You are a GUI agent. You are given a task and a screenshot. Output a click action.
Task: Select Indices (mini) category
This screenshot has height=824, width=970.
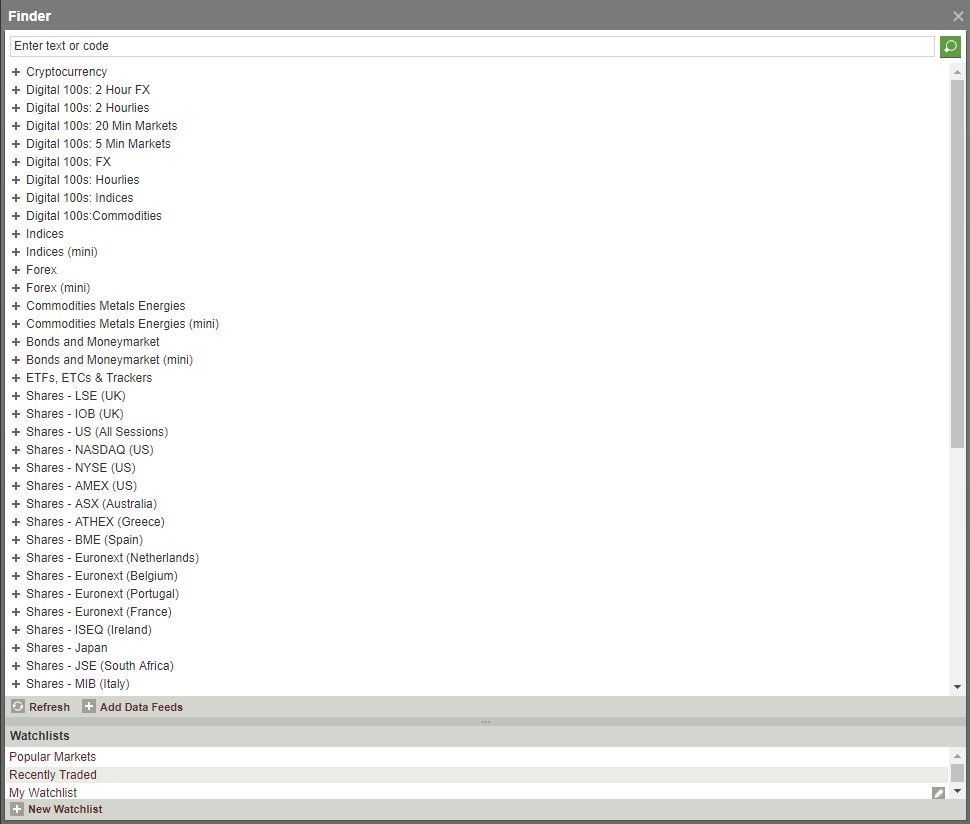(62, 252)
